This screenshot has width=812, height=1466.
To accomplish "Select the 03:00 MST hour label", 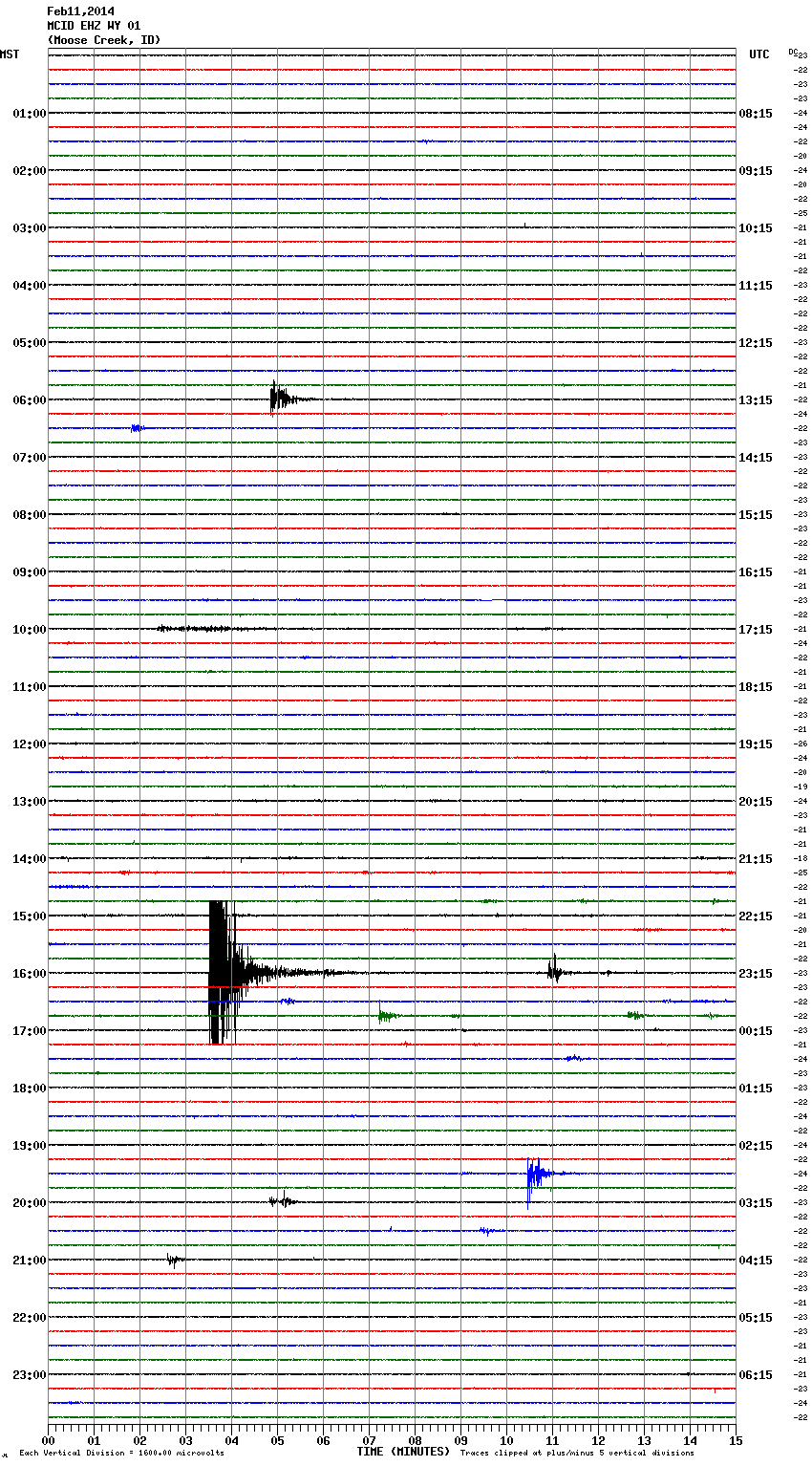I will click(29, 228).
